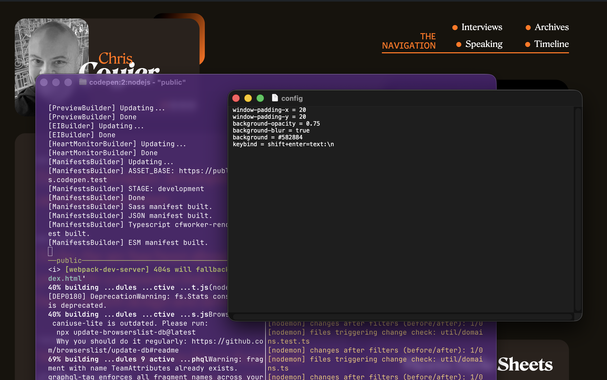Click the codepen:2:nodejs terminal window title

click(x=137, y=82)
